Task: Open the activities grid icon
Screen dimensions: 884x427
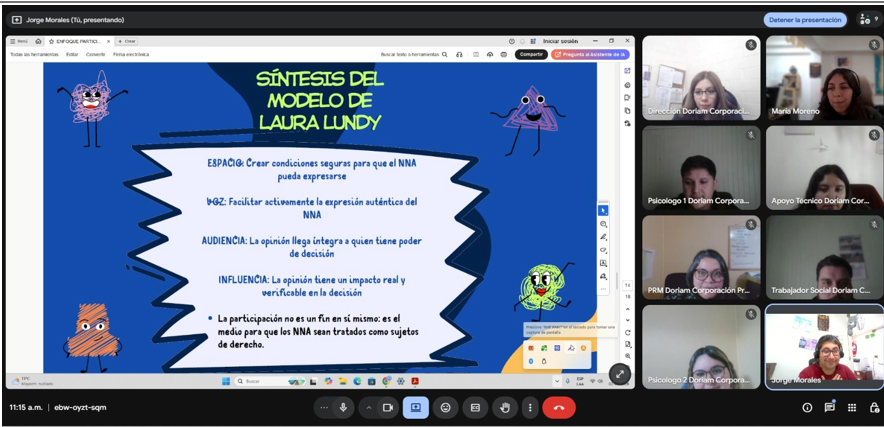Action: point(852,407)
